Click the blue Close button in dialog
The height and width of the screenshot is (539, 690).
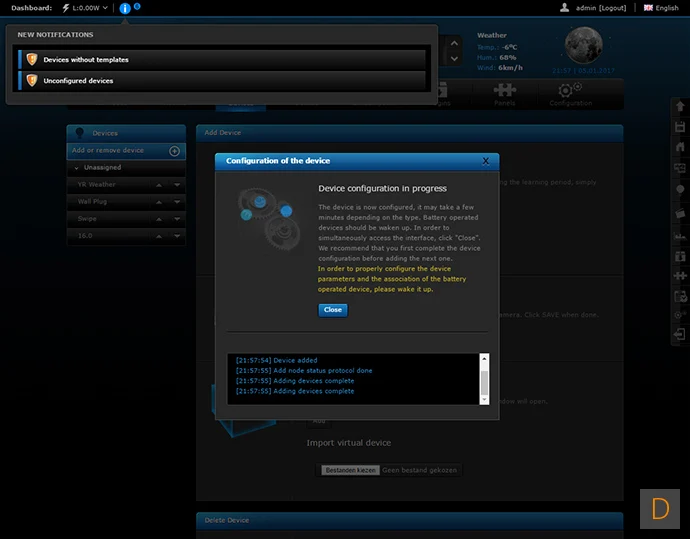point(333,310)
